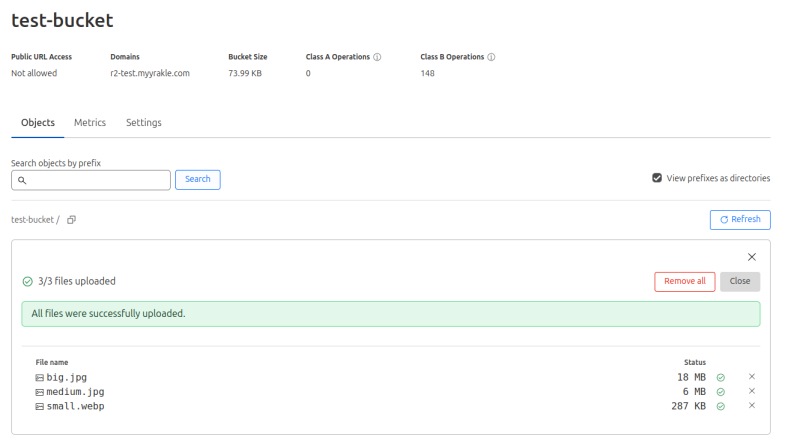Image resolution: width=800 pixels, height=437 pixels.
Task: Click the Remove all button
Action: click(685, 281)
